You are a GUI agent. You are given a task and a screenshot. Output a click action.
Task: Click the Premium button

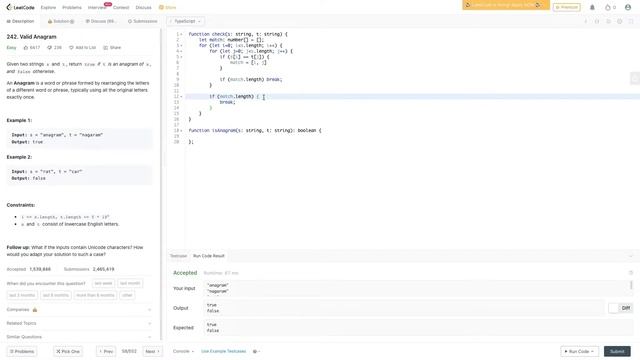coord(567,7)
